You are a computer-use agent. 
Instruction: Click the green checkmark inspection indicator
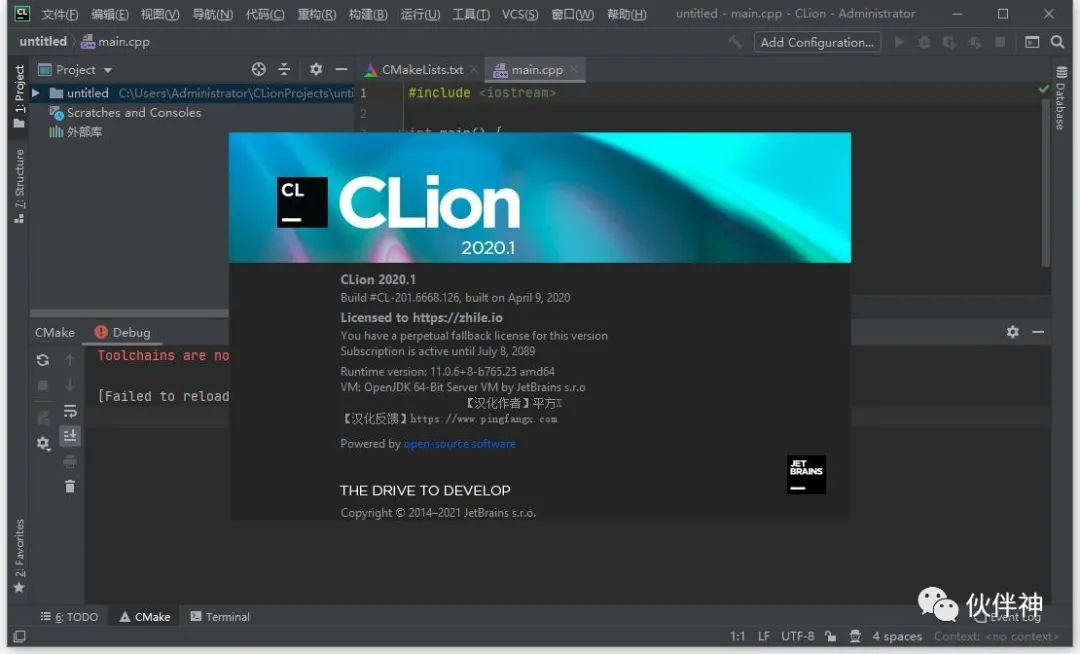(x=1043, y=89)
